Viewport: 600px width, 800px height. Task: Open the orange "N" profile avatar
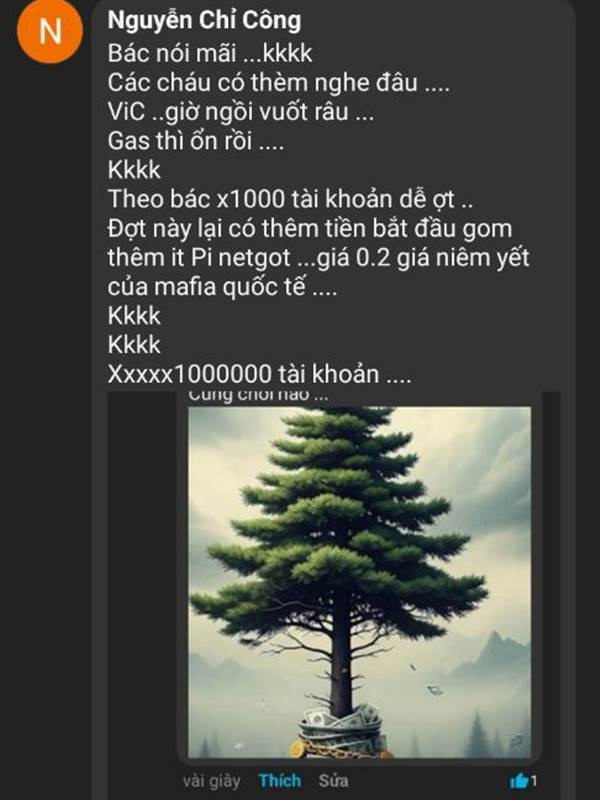(x=49, y=30)
